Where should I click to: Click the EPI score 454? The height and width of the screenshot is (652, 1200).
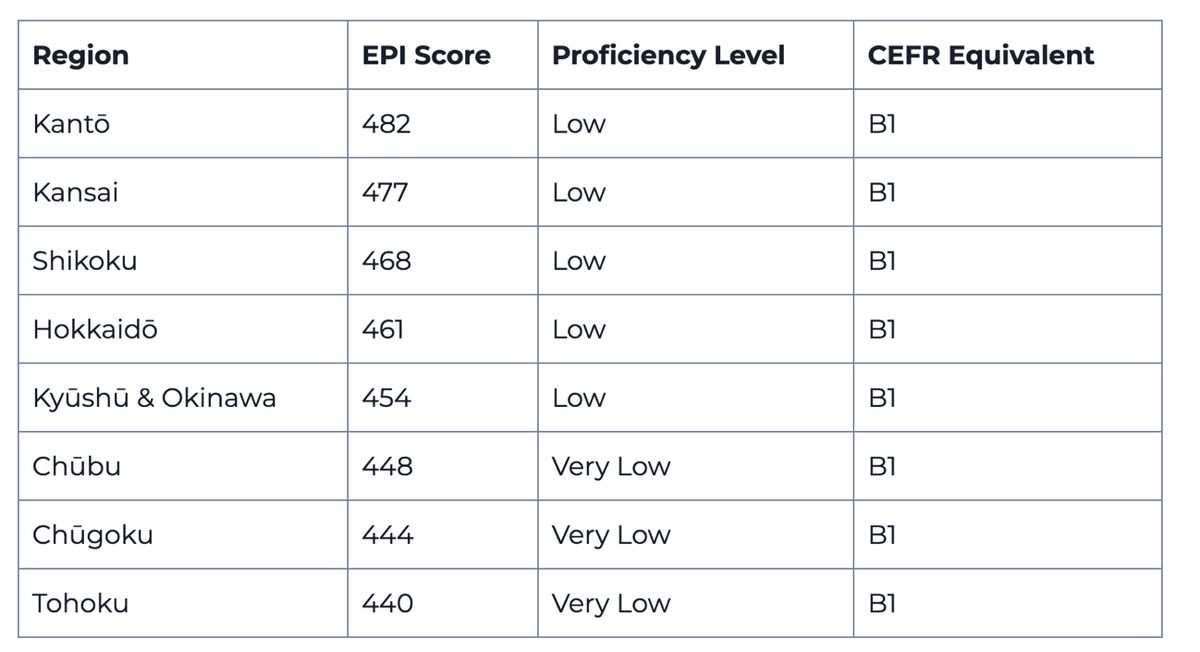(x=387, y=398)
